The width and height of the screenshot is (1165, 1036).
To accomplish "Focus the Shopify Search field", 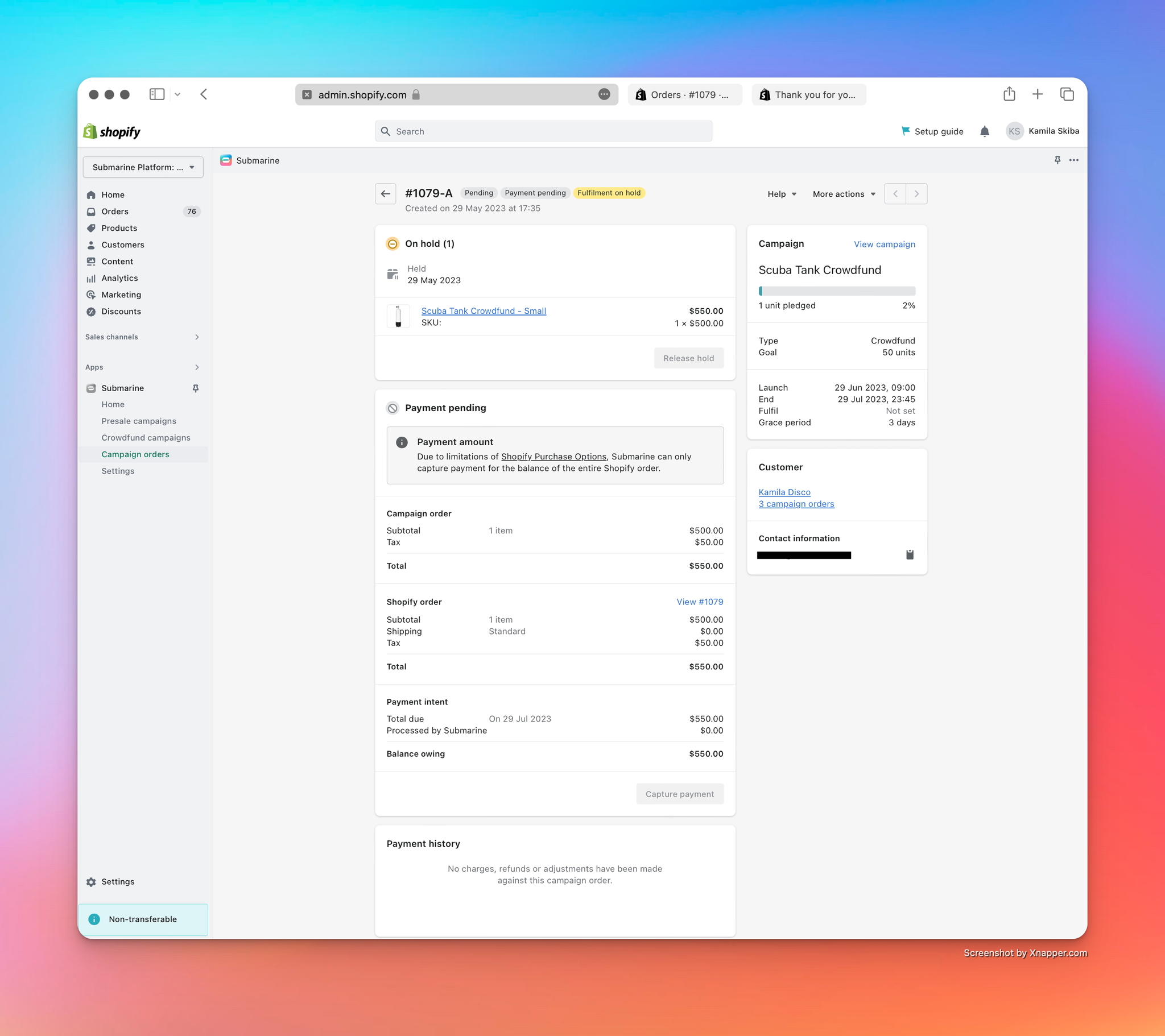I will 543,131.
